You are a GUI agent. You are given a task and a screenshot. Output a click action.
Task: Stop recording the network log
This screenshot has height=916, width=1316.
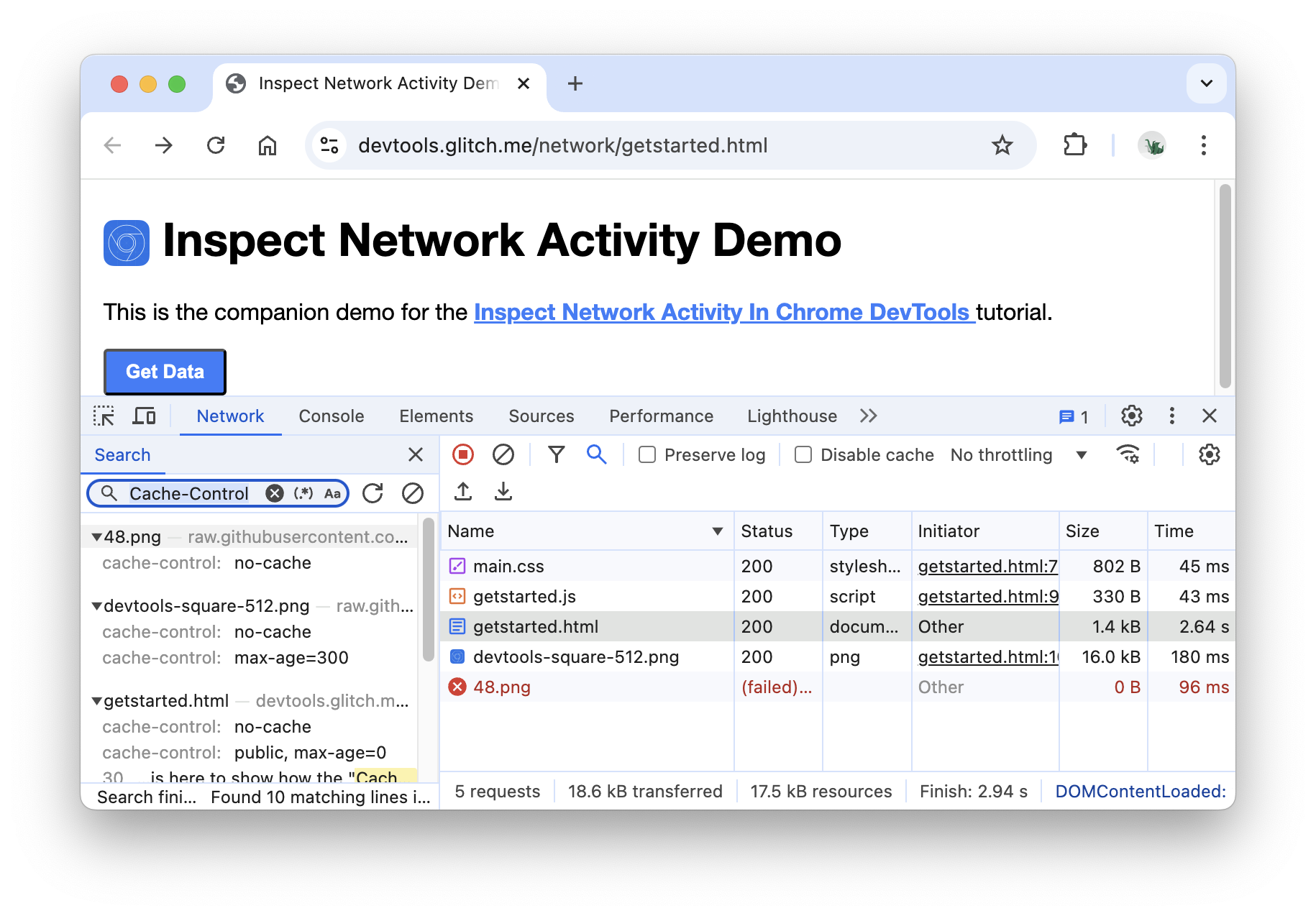pyautogui.click(x=462, y=454)
